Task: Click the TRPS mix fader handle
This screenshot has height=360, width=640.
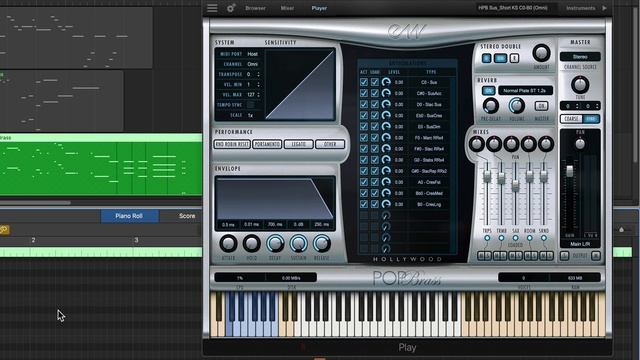Action: 487,176
